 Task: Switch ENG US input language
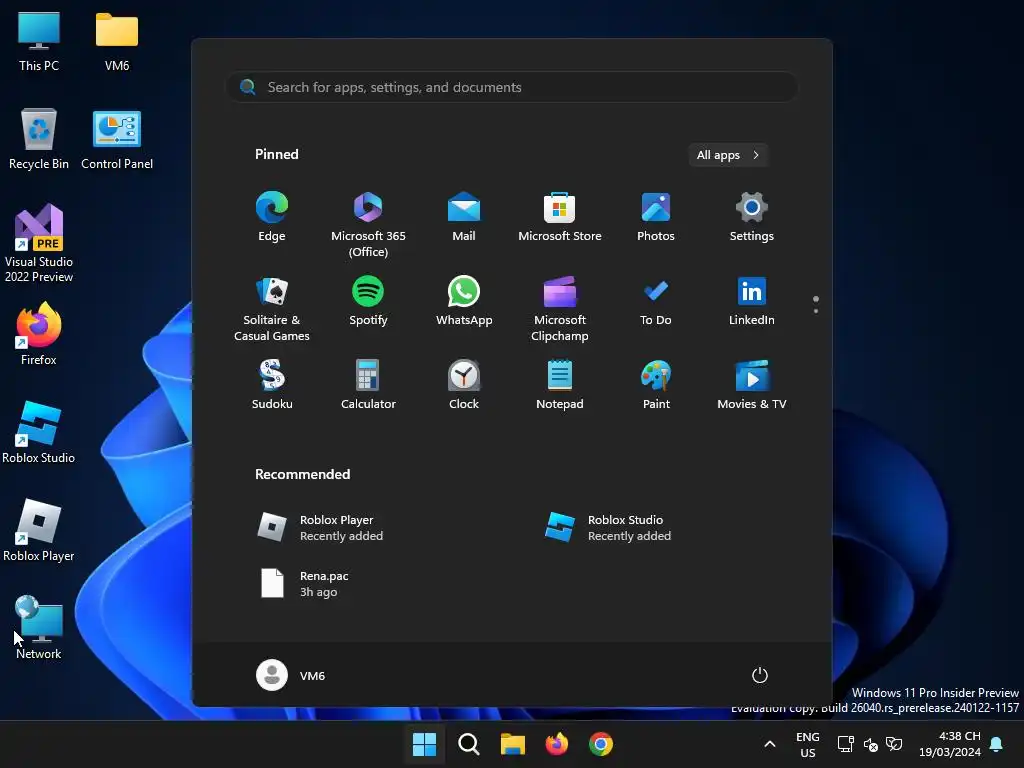[x=808, y=744]
